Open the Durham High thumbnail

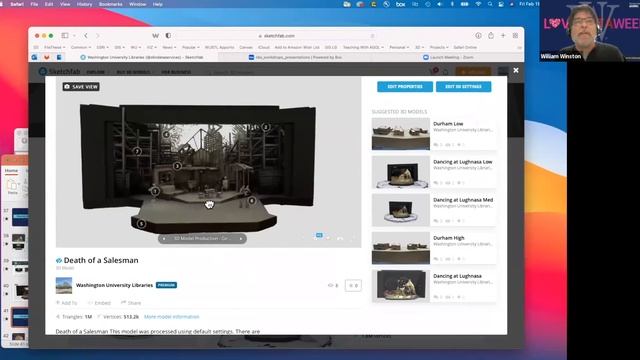pos(400,248)
